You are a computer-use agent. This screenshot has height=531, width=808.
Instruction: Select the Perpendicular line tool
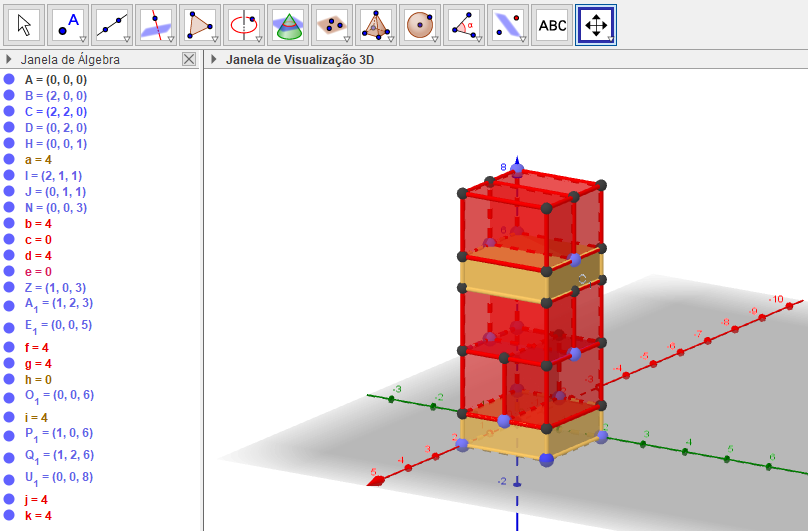coord(156,25)
